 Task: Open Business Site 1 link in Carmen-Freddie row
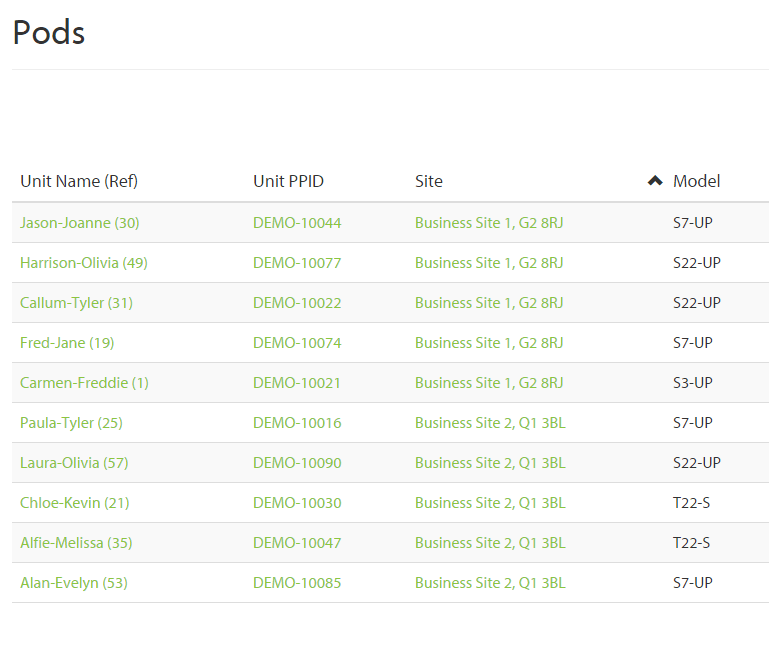click(489, 383)
